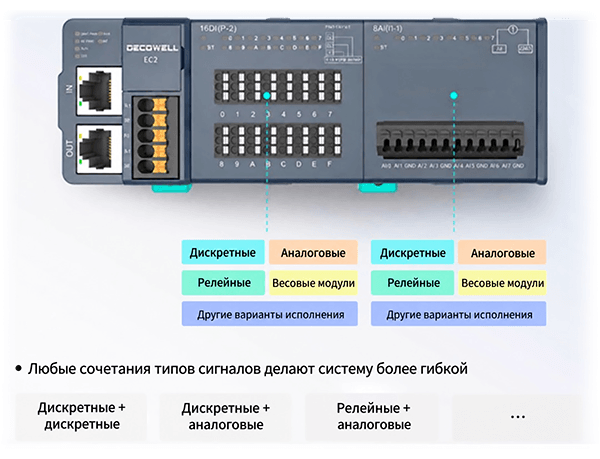Select 'Аналоговые' box under the 16DI module
The image size is (600, 459).
point(313,252)
